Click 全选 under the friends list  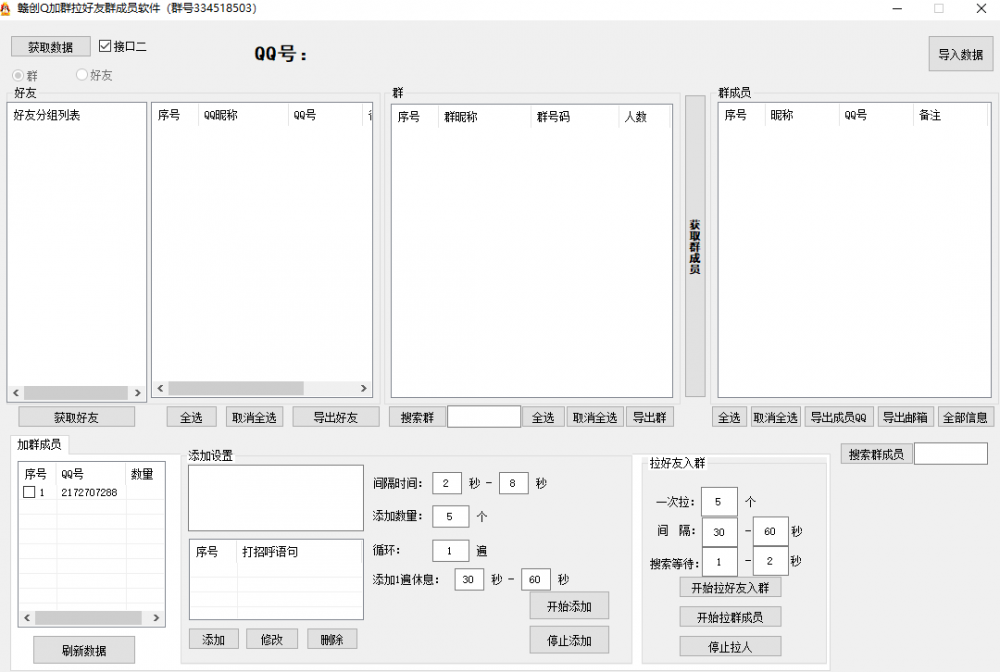click(x=191, y=417)
